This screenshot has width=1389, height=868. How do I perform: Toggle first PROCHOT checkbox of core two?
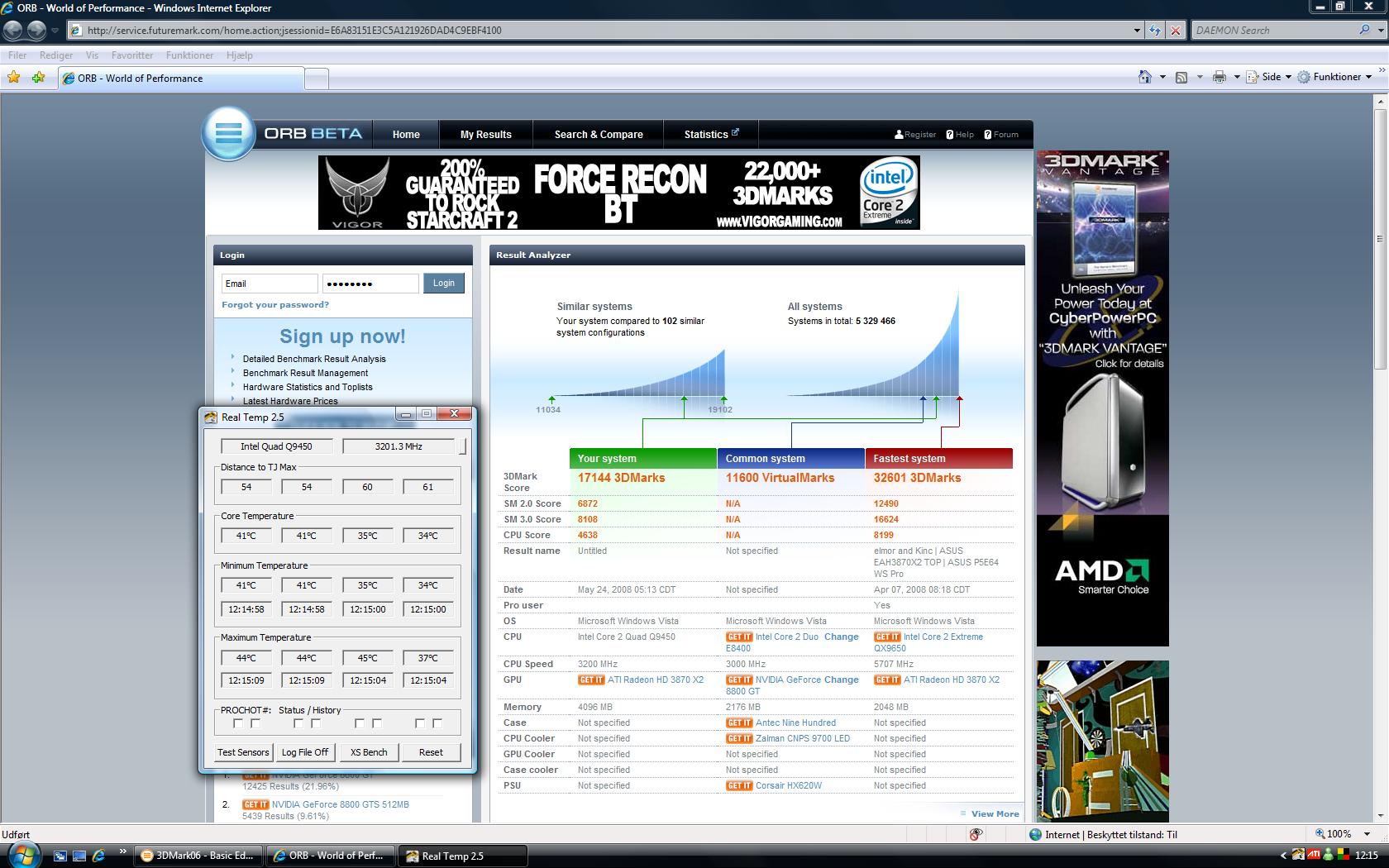pyautogui.click(x=298, y=723)
